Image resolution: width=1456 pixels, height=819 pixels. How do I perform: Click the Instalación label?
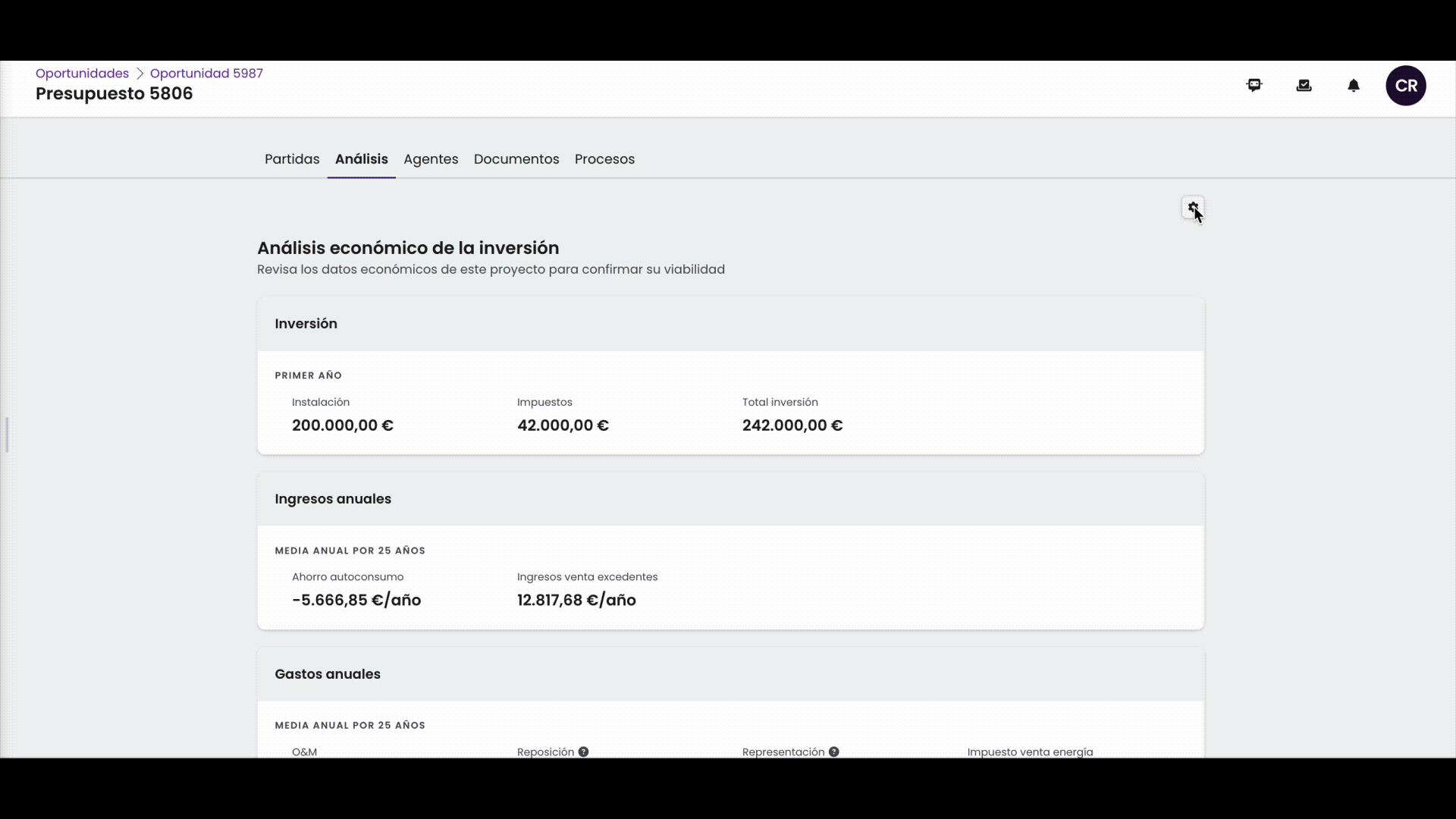pyautogui.click(x=321, y=402)
